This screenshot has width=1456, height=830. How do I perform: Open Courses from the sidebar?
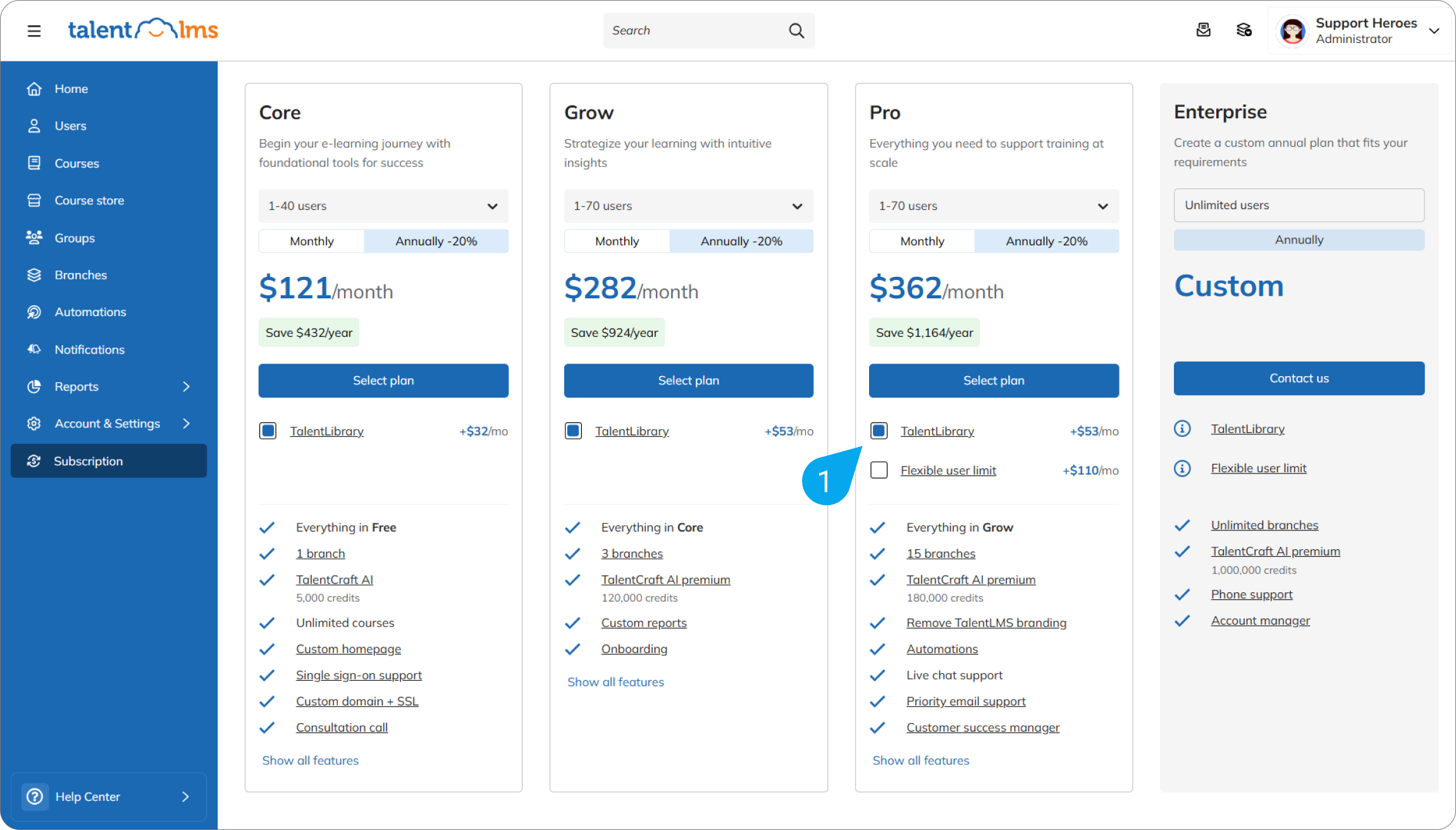[x=77, y=163]
